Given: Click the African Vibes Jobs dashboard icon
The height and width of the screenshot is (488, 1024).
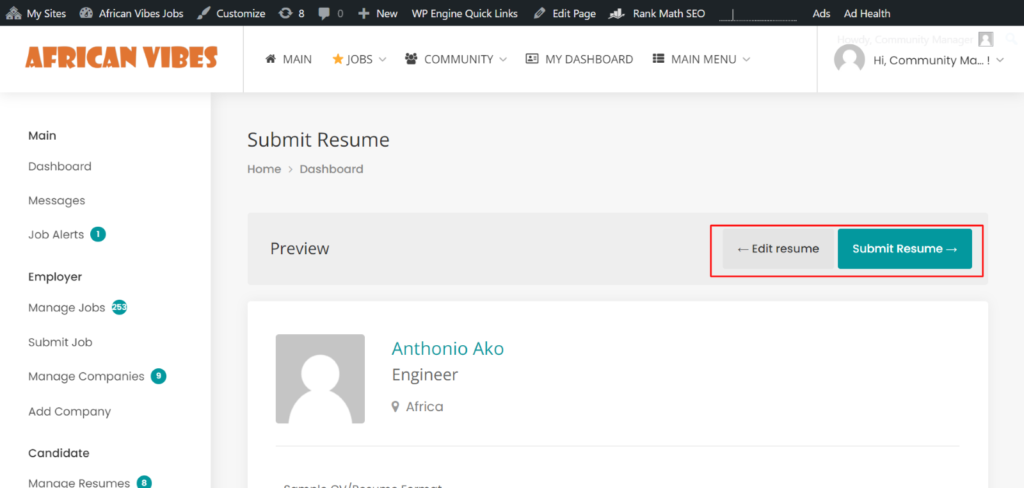Looking at the screenshot, I should tap(86, 13).
